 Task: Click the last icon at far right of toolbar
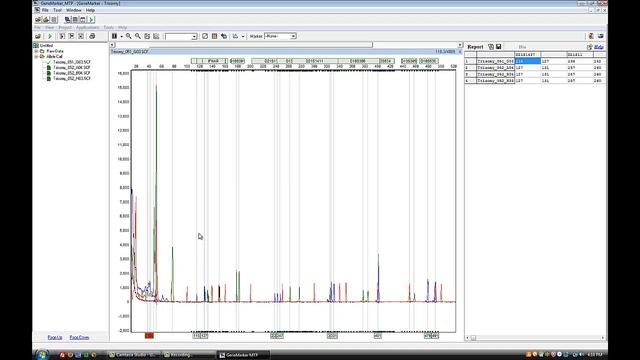601,36
